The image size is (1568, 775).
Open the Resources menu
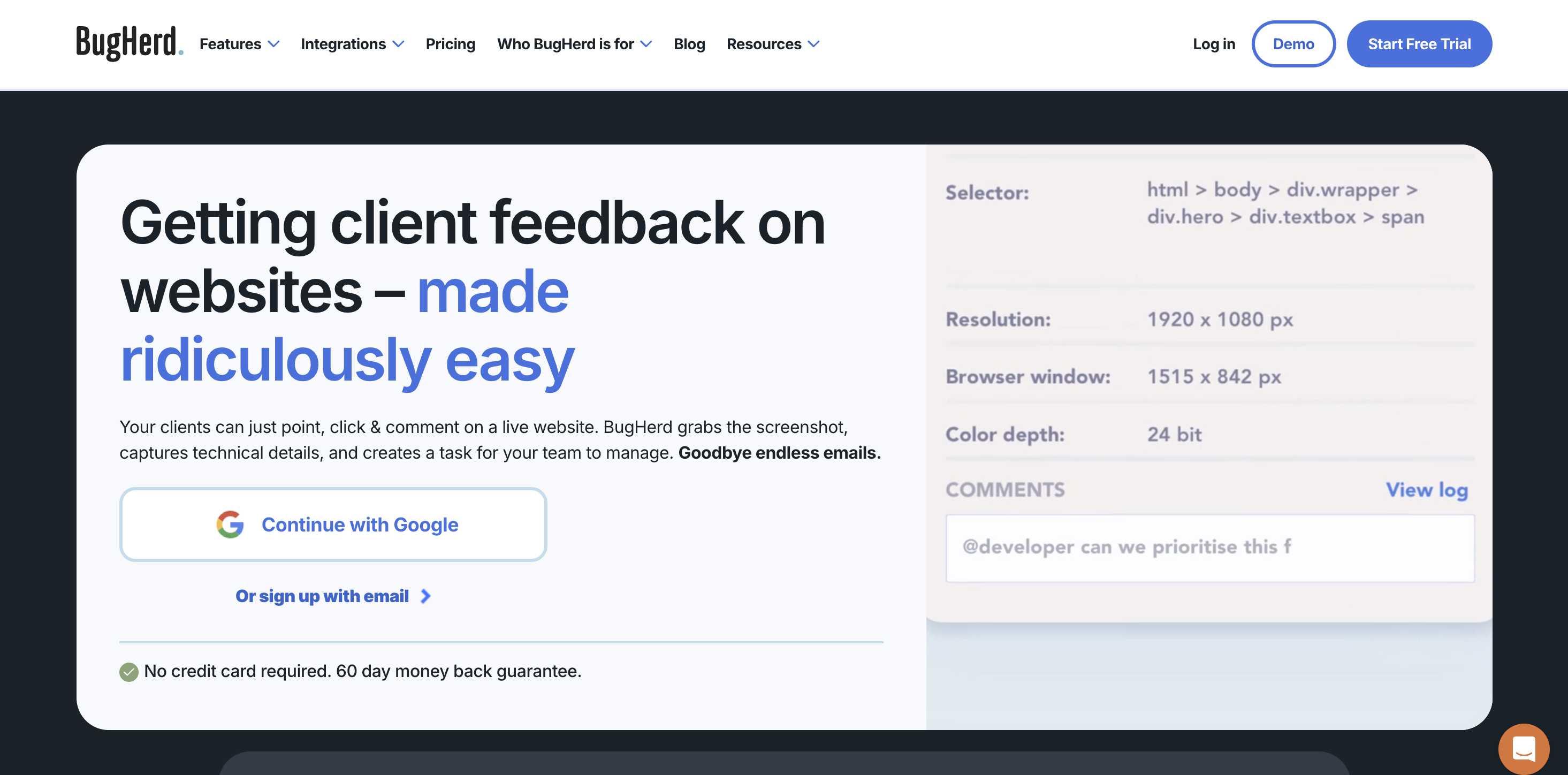pos(773,44)
